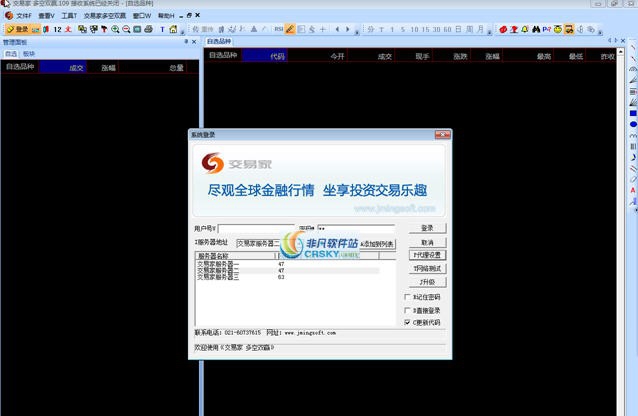Click the '12' toolbar icon
638x416 pixels.
pos(57,29)
